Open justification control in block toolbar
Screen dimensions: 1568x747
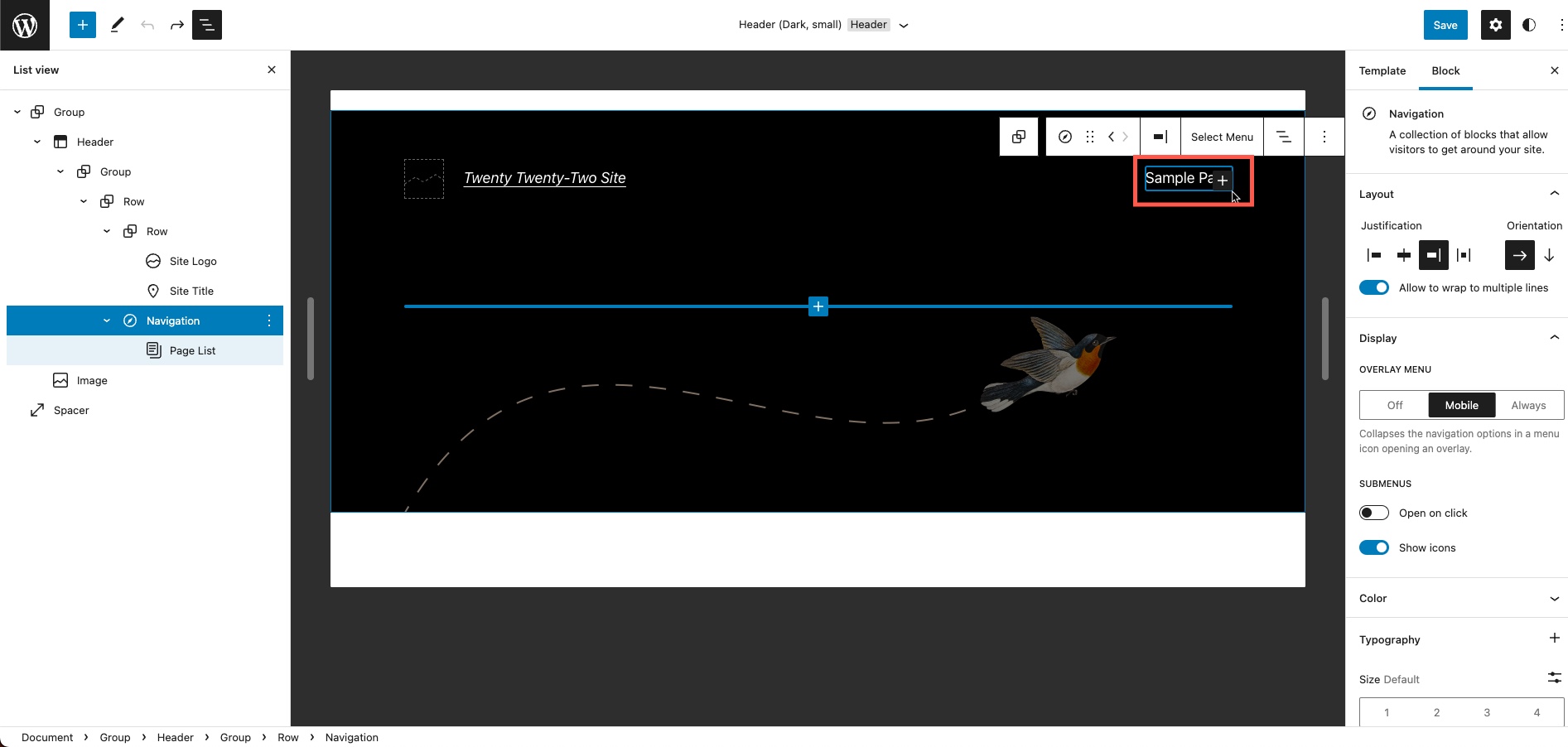point(1160,137)
